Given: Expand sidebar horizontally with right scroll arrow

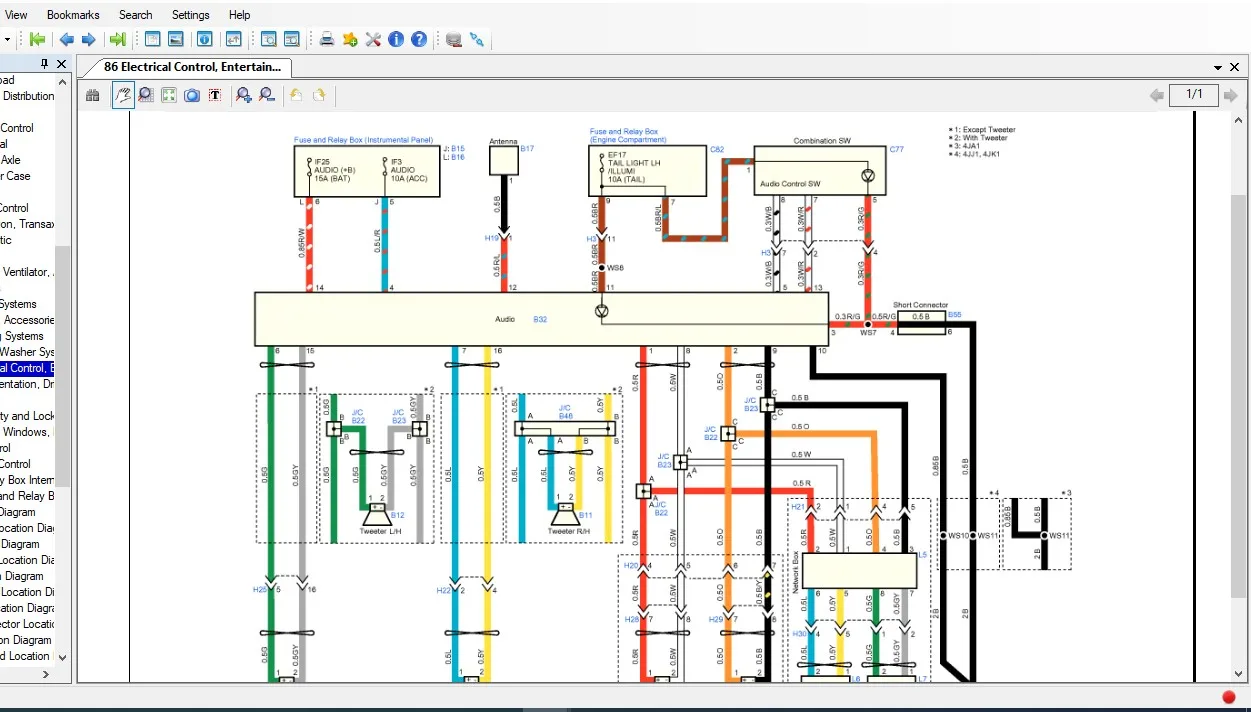Looking at the screenshot, I should pyautogui.click(x=45, y=675).
